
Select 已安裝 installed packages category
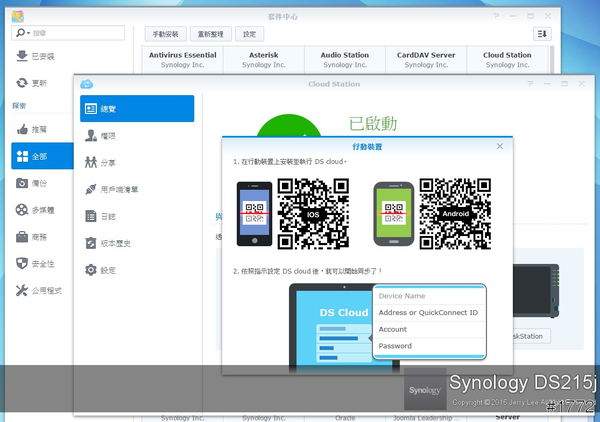coord(40,56)
